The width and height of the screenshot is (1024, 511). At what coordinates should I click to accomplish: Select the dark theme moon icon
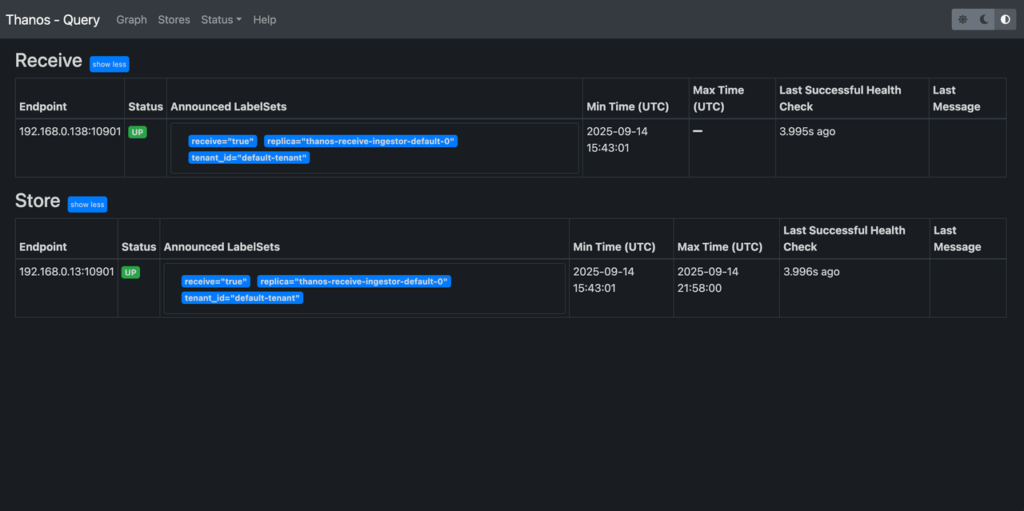point(984,20)
